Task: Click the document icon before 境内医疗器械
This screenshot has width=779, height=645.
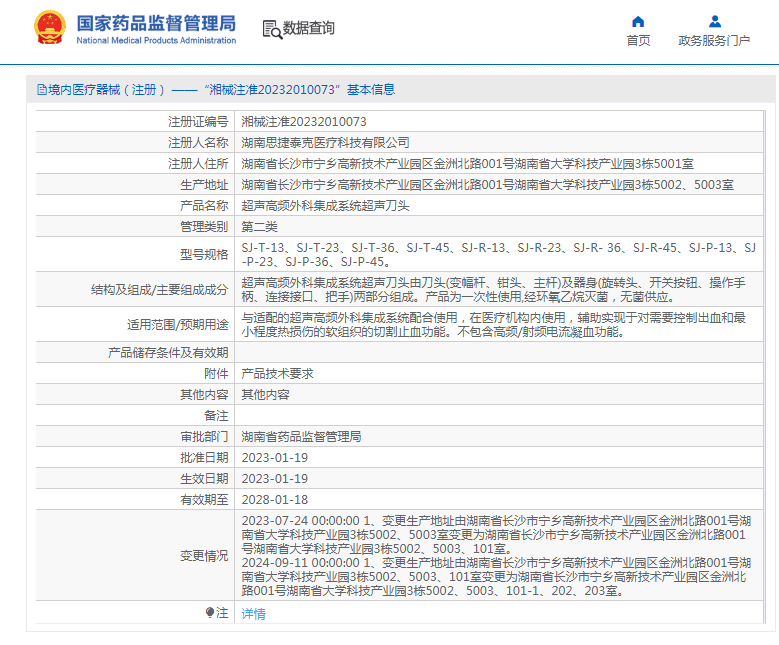Action: [x=42, y=90]
